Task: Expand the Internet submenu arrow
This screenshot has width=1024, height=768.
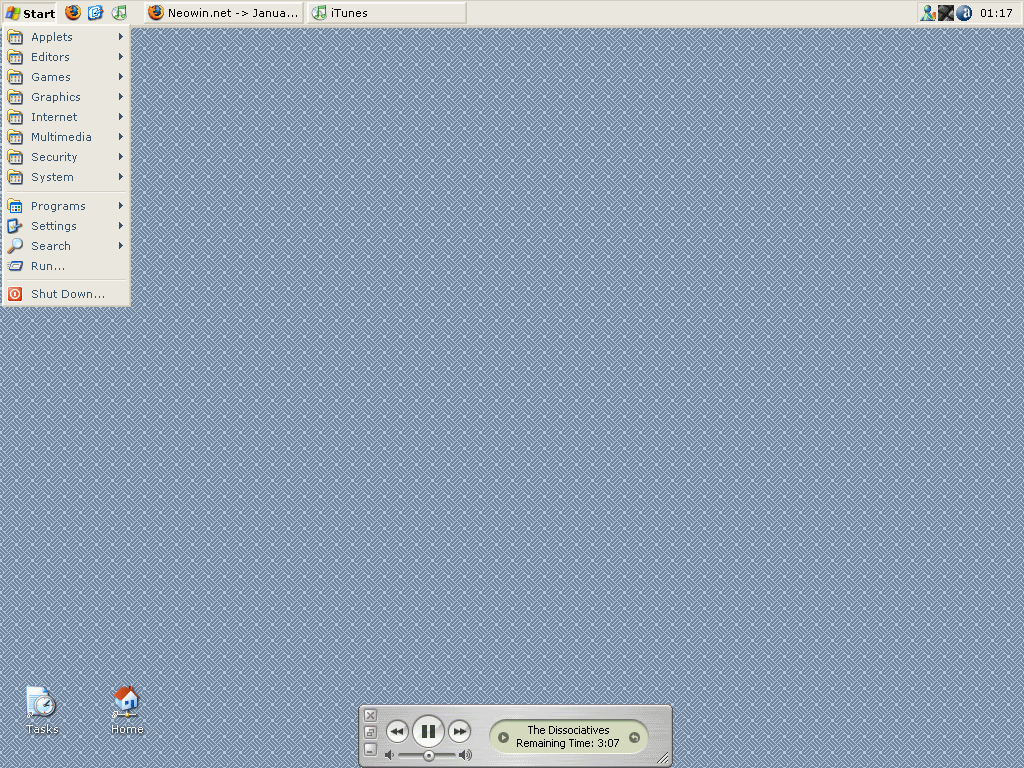Action: point(120,117)
